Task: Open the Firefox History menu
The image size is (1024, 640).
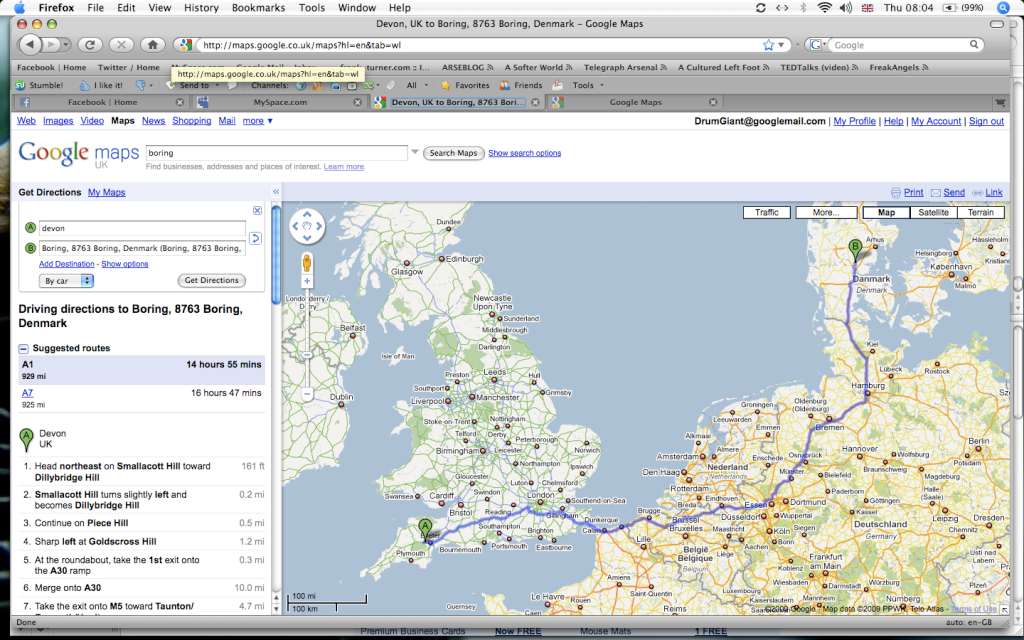Action: coord(201,8)
